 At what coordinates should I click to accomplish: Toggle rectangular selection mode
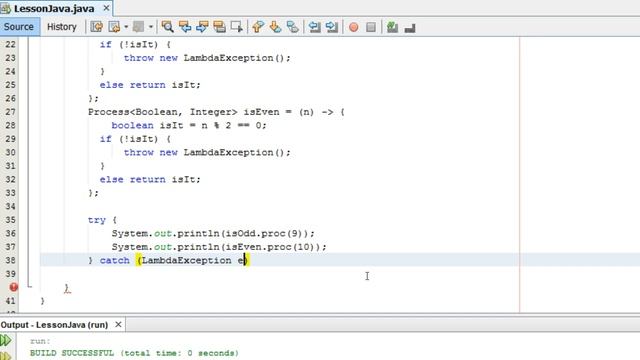click(x=237, y=27)
